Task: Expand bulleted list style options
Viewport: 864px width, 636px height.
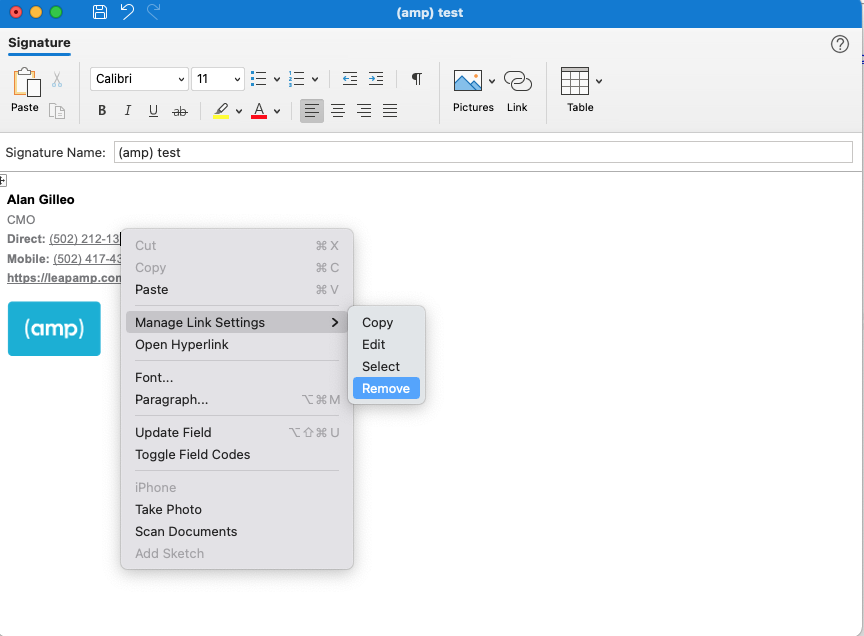Action: pyautogui.click(x=277, y=79)
